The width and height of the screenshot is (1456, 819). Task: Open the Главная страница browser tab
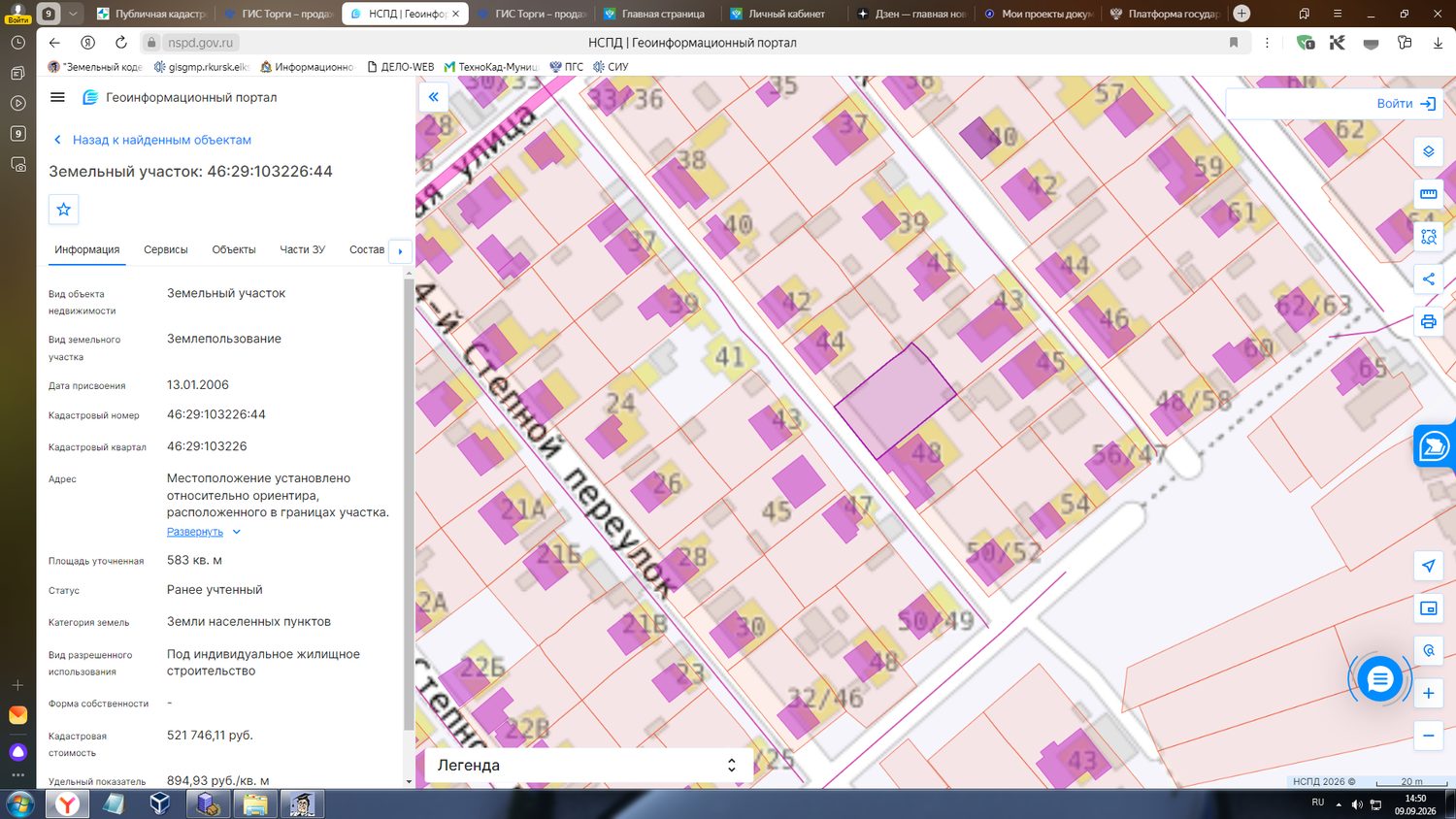[654, 14]
